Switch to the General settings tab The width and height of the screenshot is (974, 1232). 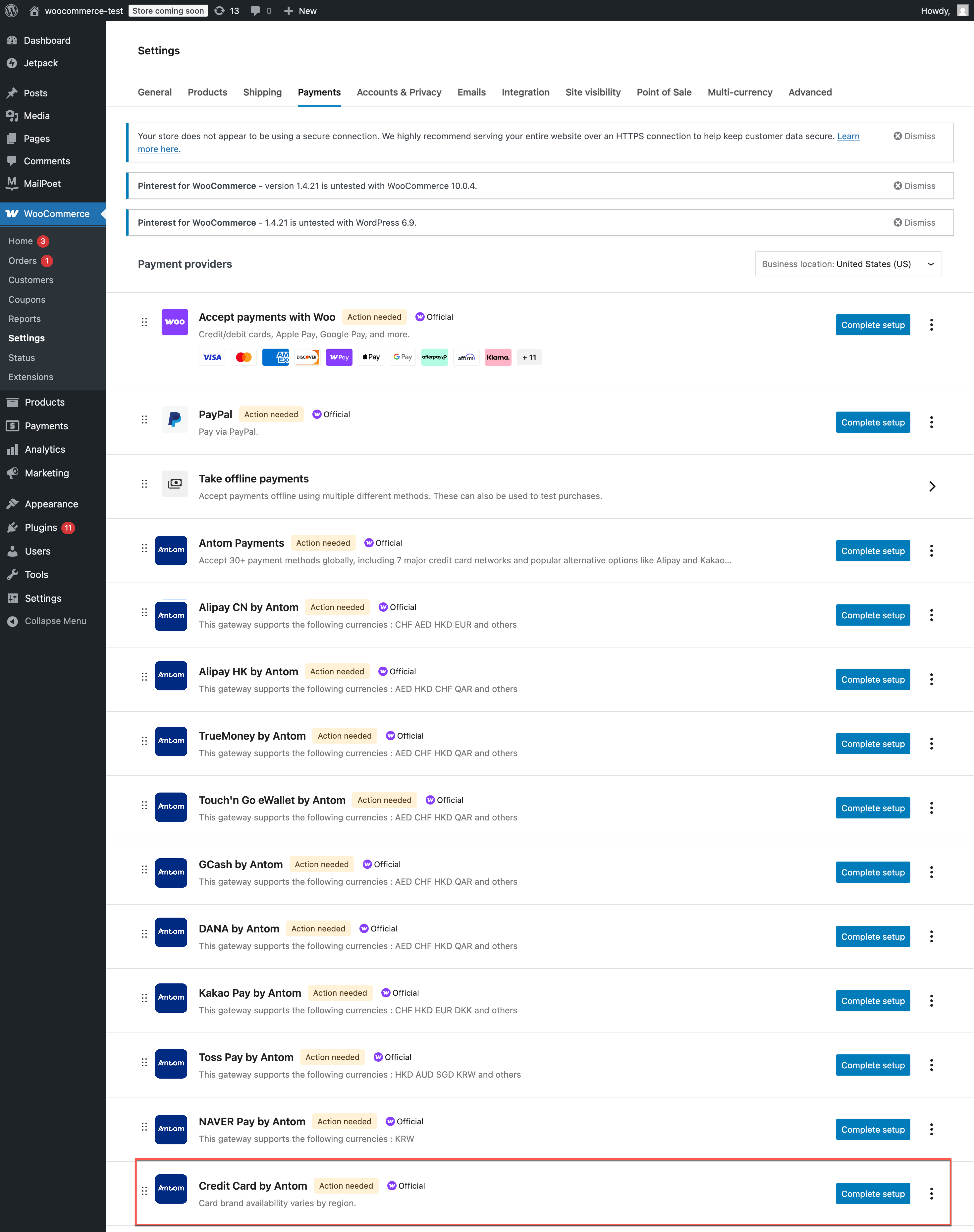[x=155, y=92]
